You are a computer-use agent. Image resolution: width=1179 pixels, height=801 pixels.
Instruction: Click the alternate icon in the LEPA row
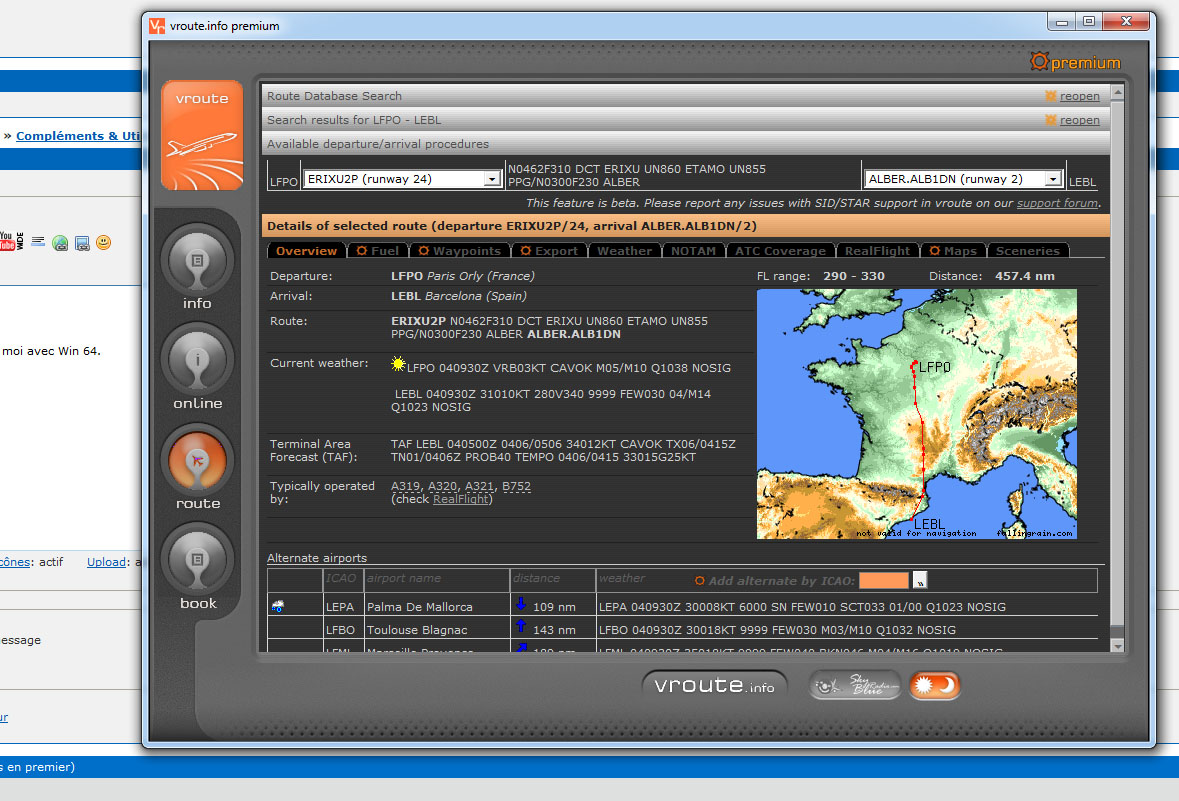tap(277, 606)
